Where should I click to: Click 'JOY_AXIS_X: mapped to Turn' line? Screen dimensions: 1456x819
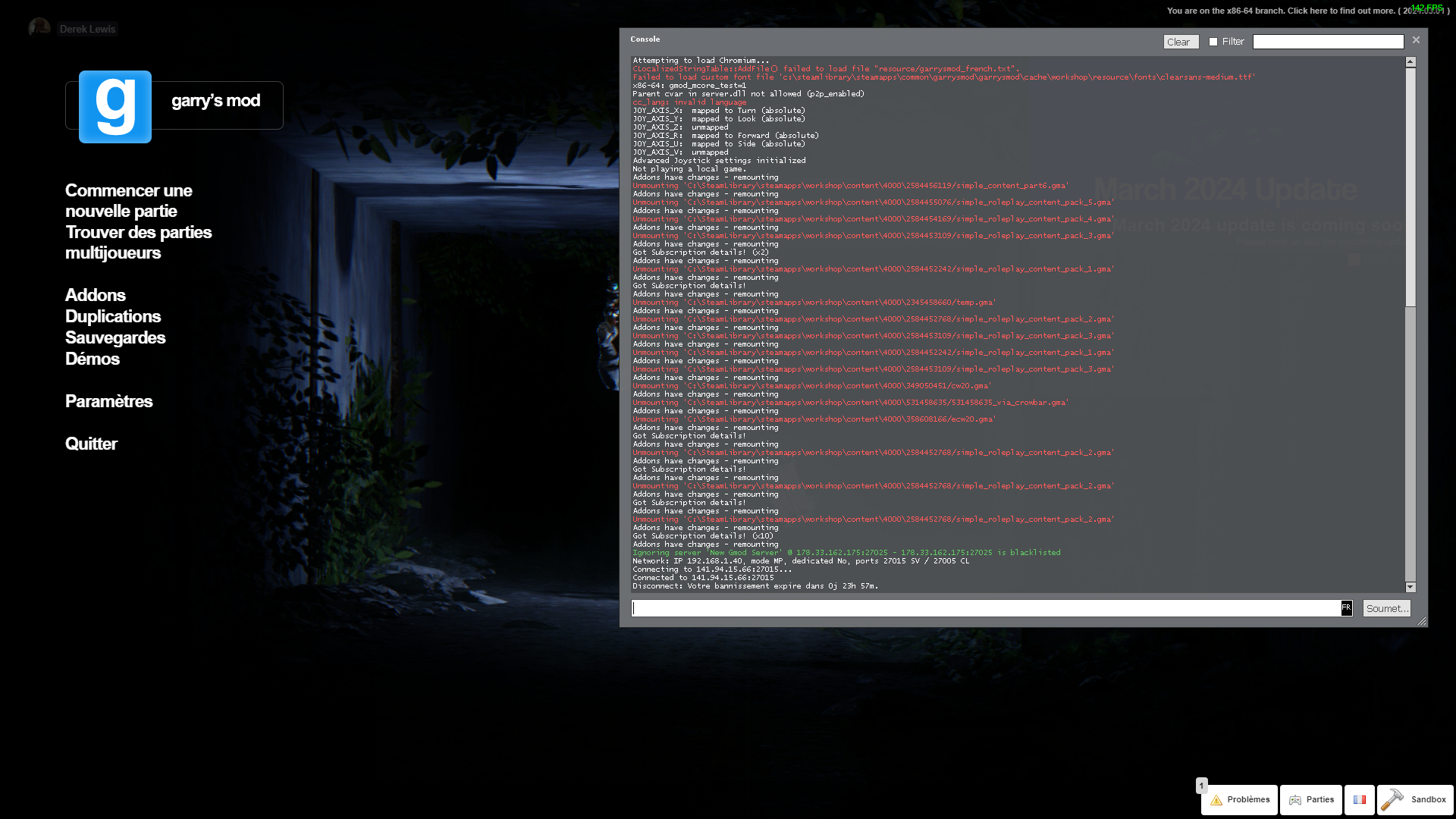coord(719,111)
